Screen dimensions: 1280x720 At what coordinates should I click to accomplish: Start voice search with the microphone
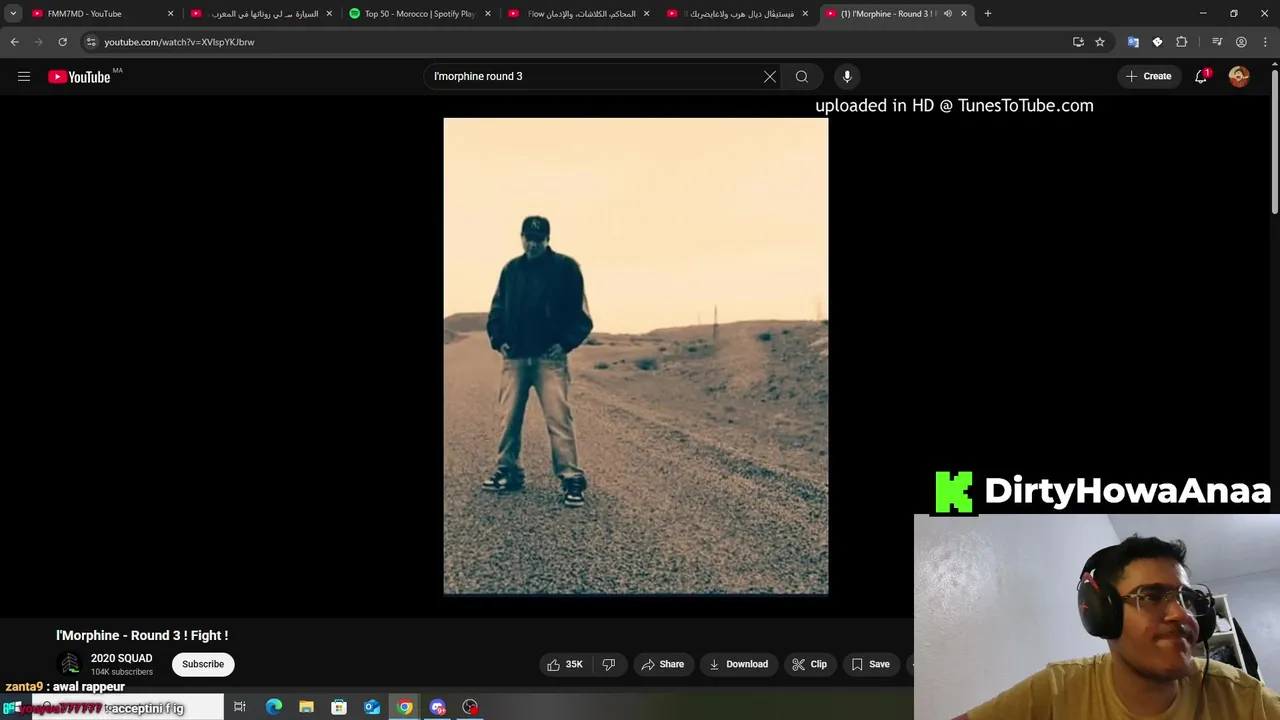pos(847,76)
